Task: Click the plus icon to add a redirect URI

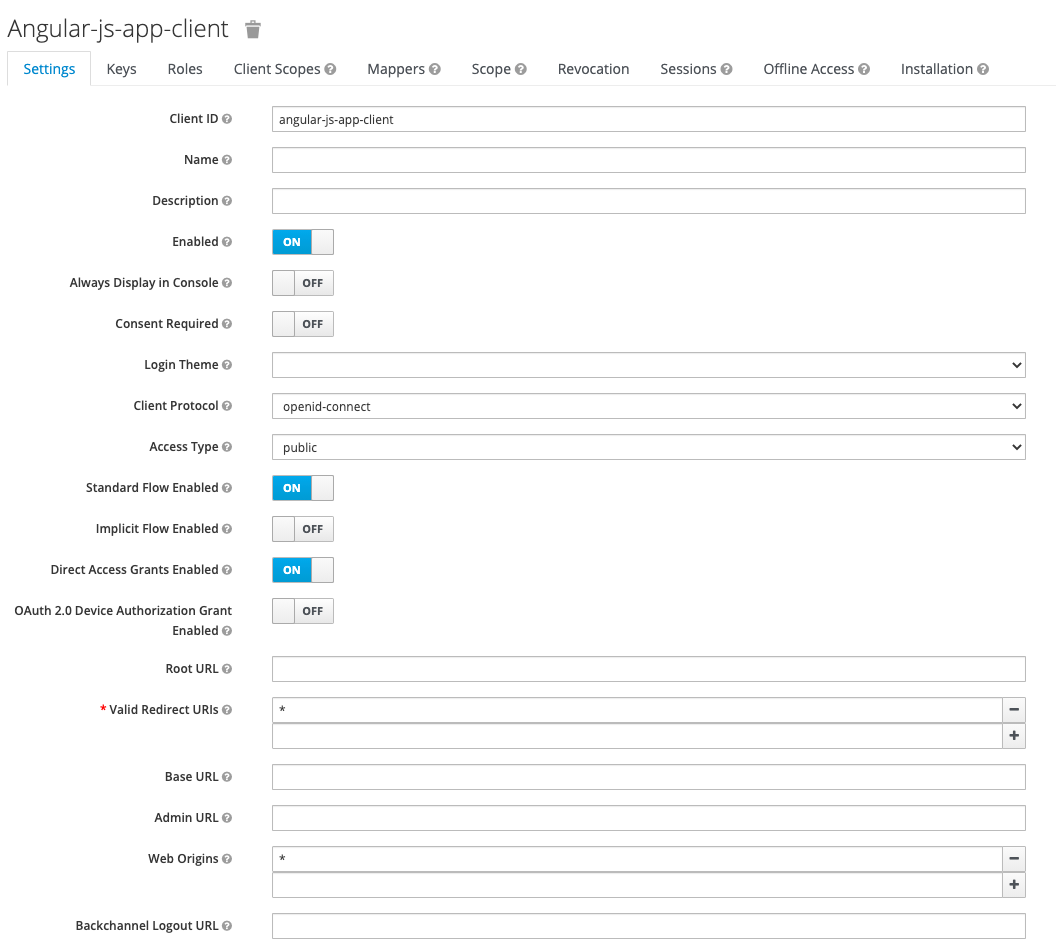Action: click(1014, 735)
